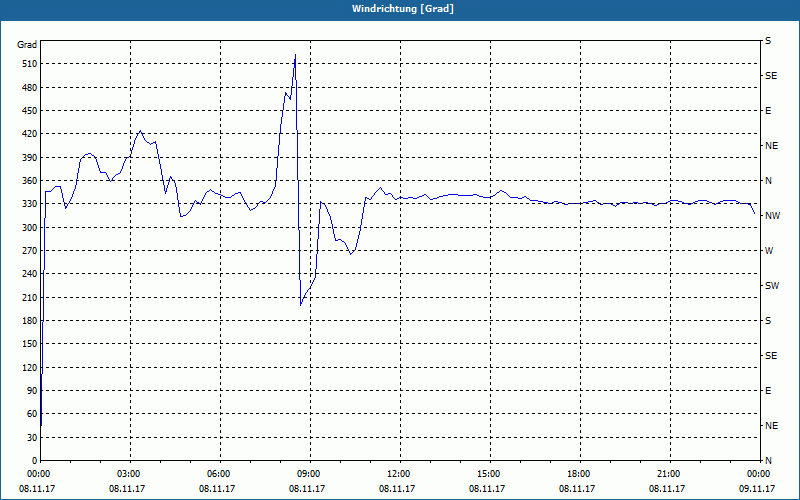Select the S compass label level with 180
Image resolution: width=800 pixels, height=500 pixels.
(769, 321)
